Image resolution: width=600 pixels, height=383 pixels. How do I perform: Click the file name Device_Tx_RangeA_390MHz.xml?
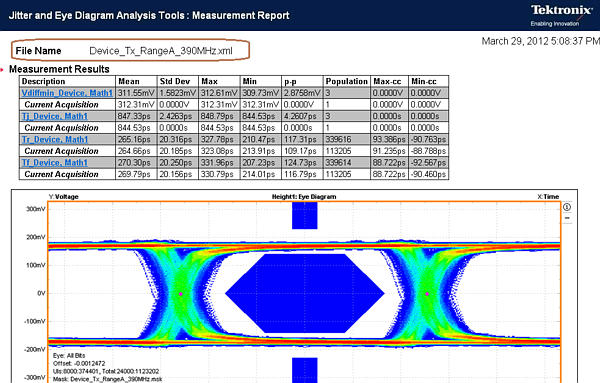pos(161,51)
